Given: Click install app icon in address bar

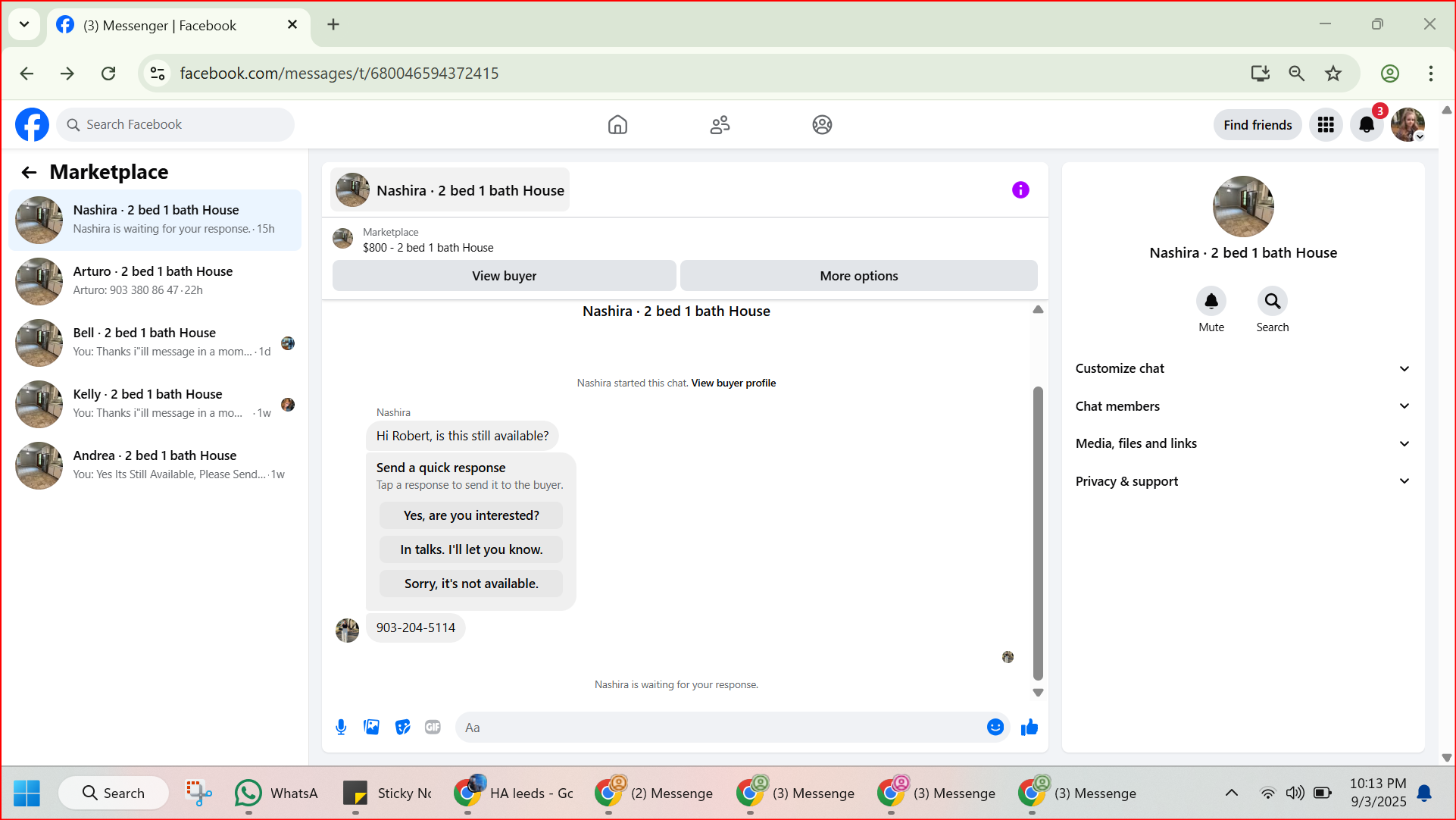Looking at the screenshot, I should tap(1261, 74).
